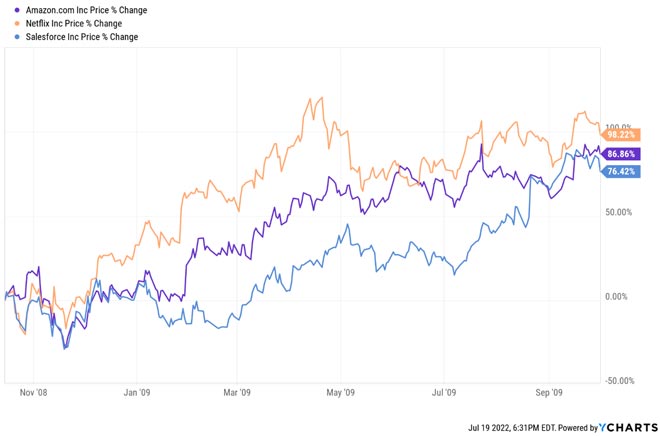
Task: Select the Sep '09 date label
Action: tap(550, 393)
